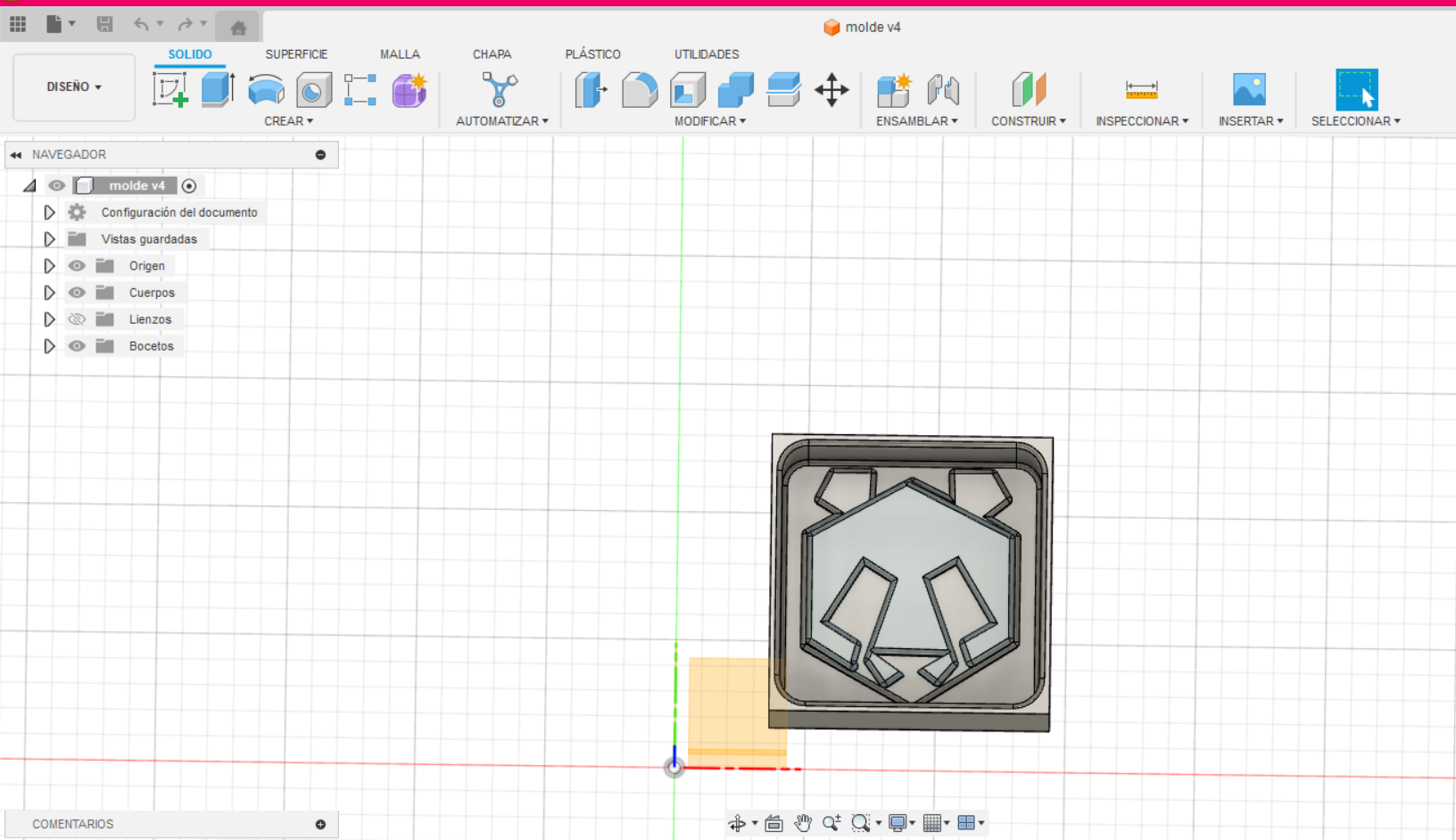The image size is (1456, 840).
Task: Expand the Cuerpos tree node
Action: (50, 292)
